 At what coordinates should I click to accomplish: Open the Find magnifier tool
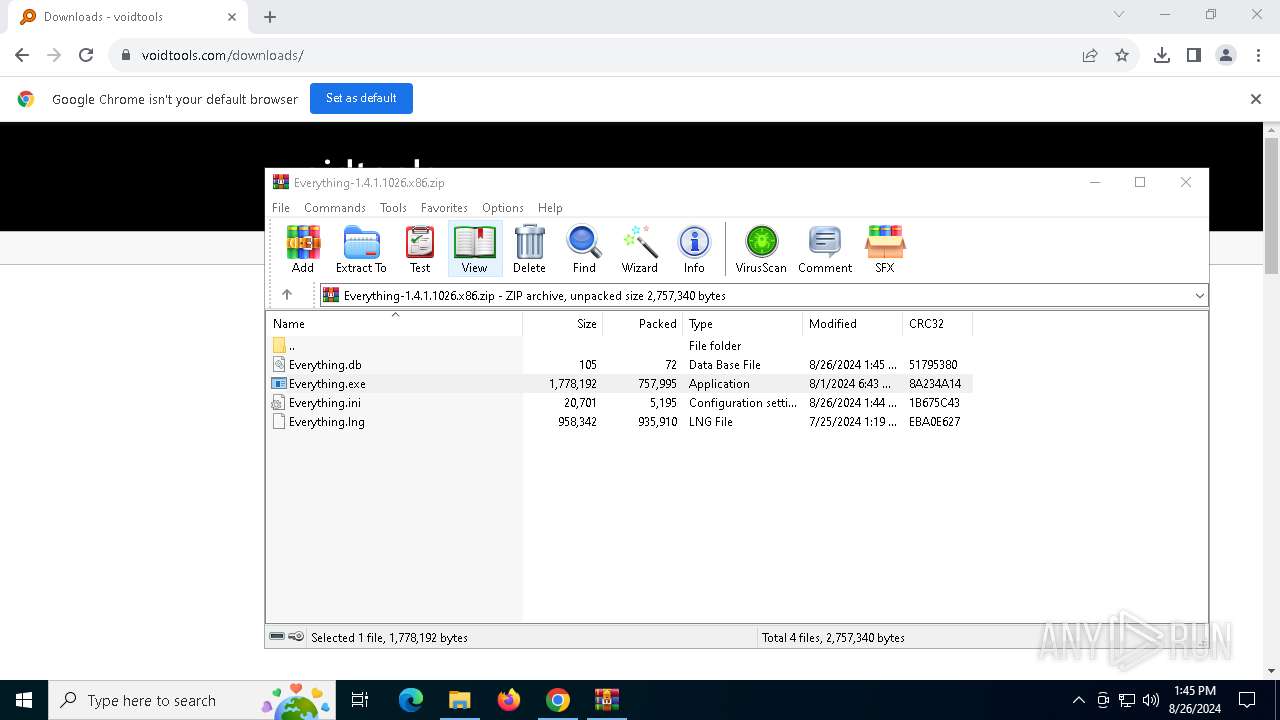point(584,249)
